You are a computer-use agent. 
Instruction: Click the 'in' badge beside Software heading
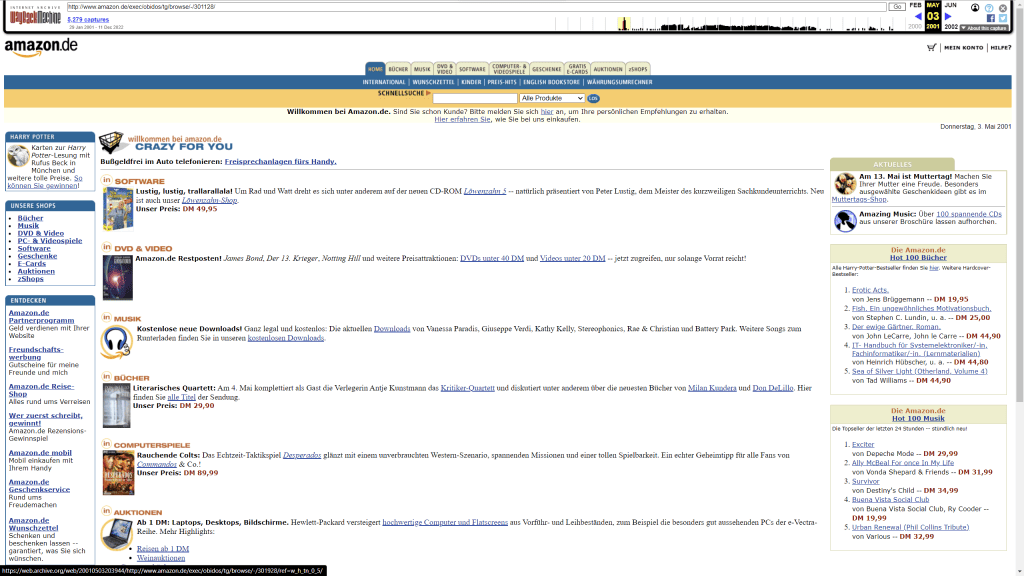[x=106, y=180]
